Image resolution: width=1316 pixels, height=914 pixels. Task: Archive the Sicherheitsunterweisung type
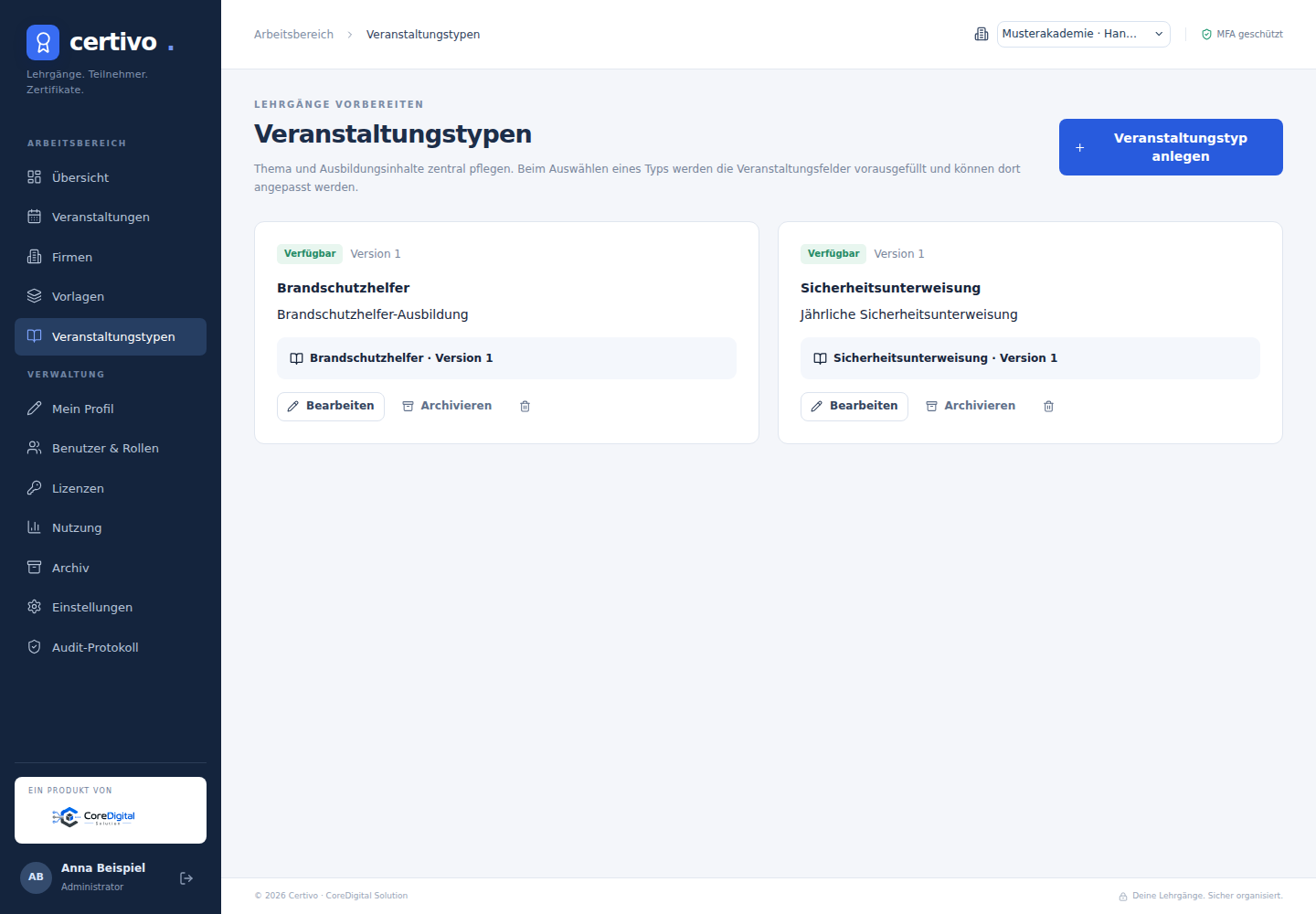coord(971,406)
